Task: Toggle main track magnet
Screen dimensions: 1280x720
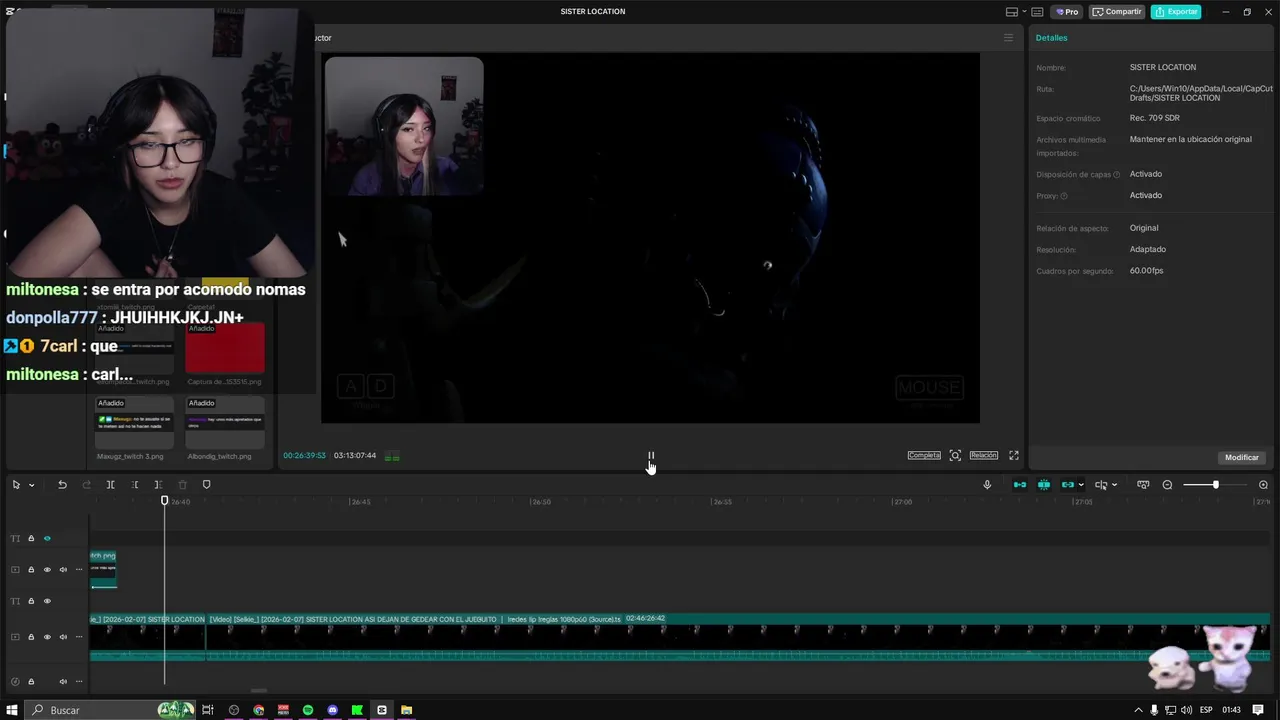Action: click(1020, 485)
